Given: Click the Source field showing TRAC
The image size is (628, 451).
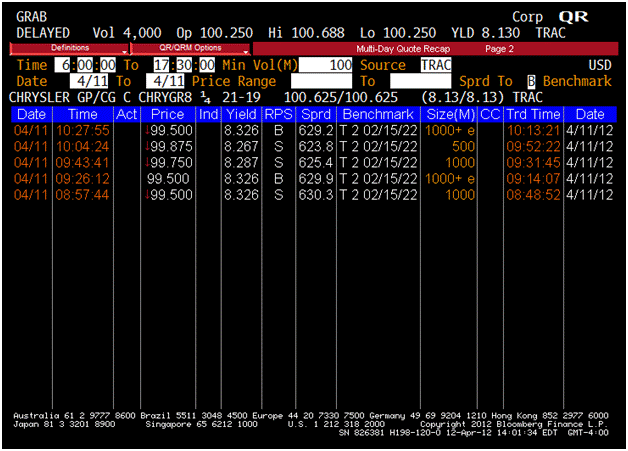Looking at the screenshot, I should 436,65.
